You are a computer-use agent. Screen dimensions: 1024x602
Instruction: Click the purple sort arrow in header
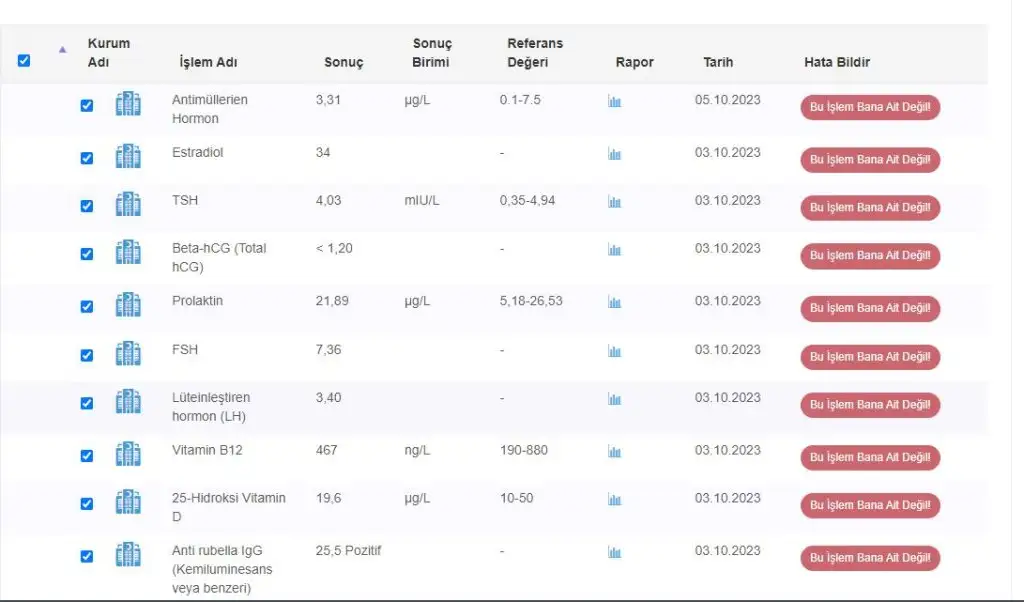pyautogui.click(x=63, y=49)
